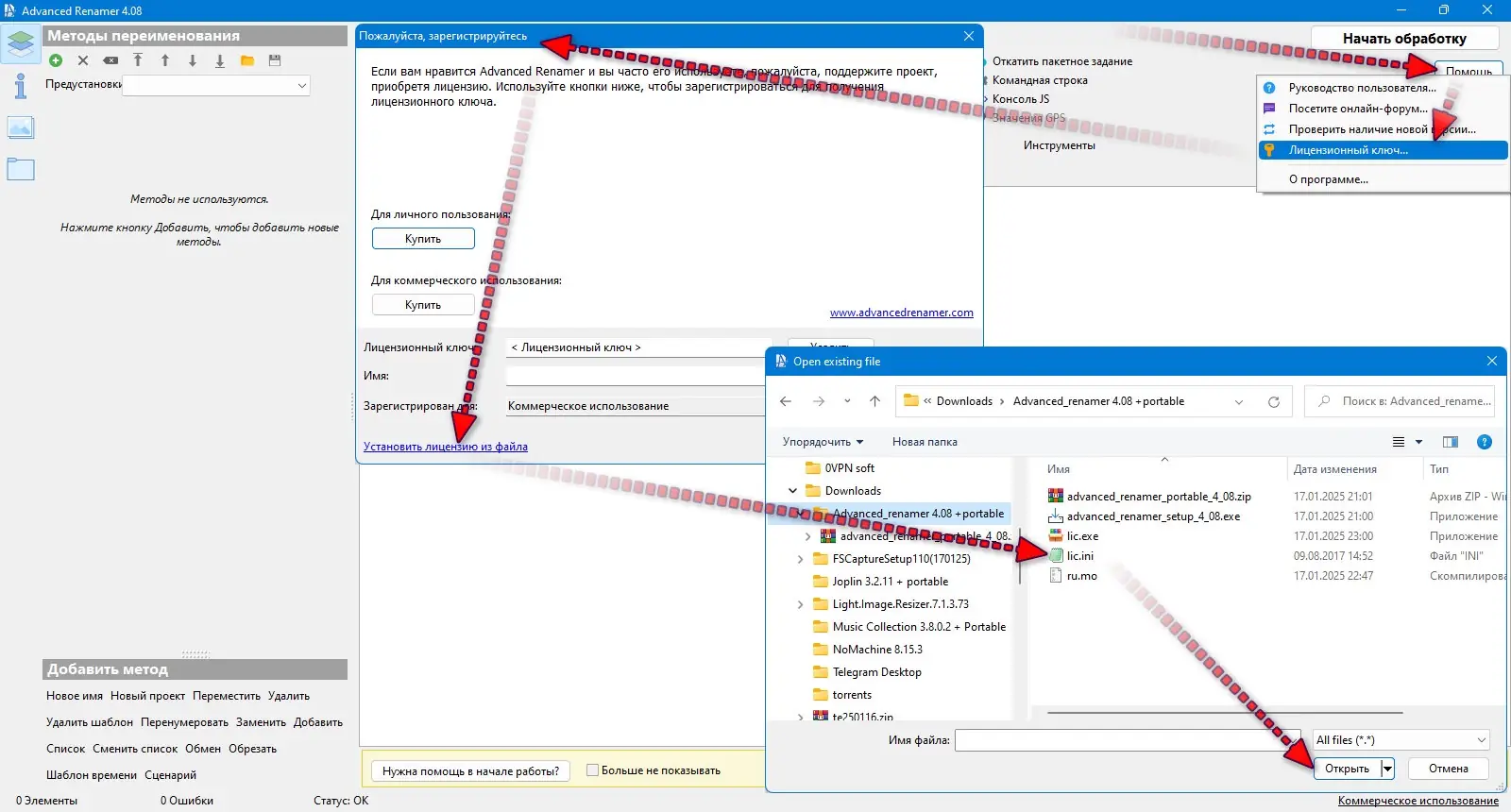
Task: Click the Лицензионный ключ input field
Action: tap(638, 347)
